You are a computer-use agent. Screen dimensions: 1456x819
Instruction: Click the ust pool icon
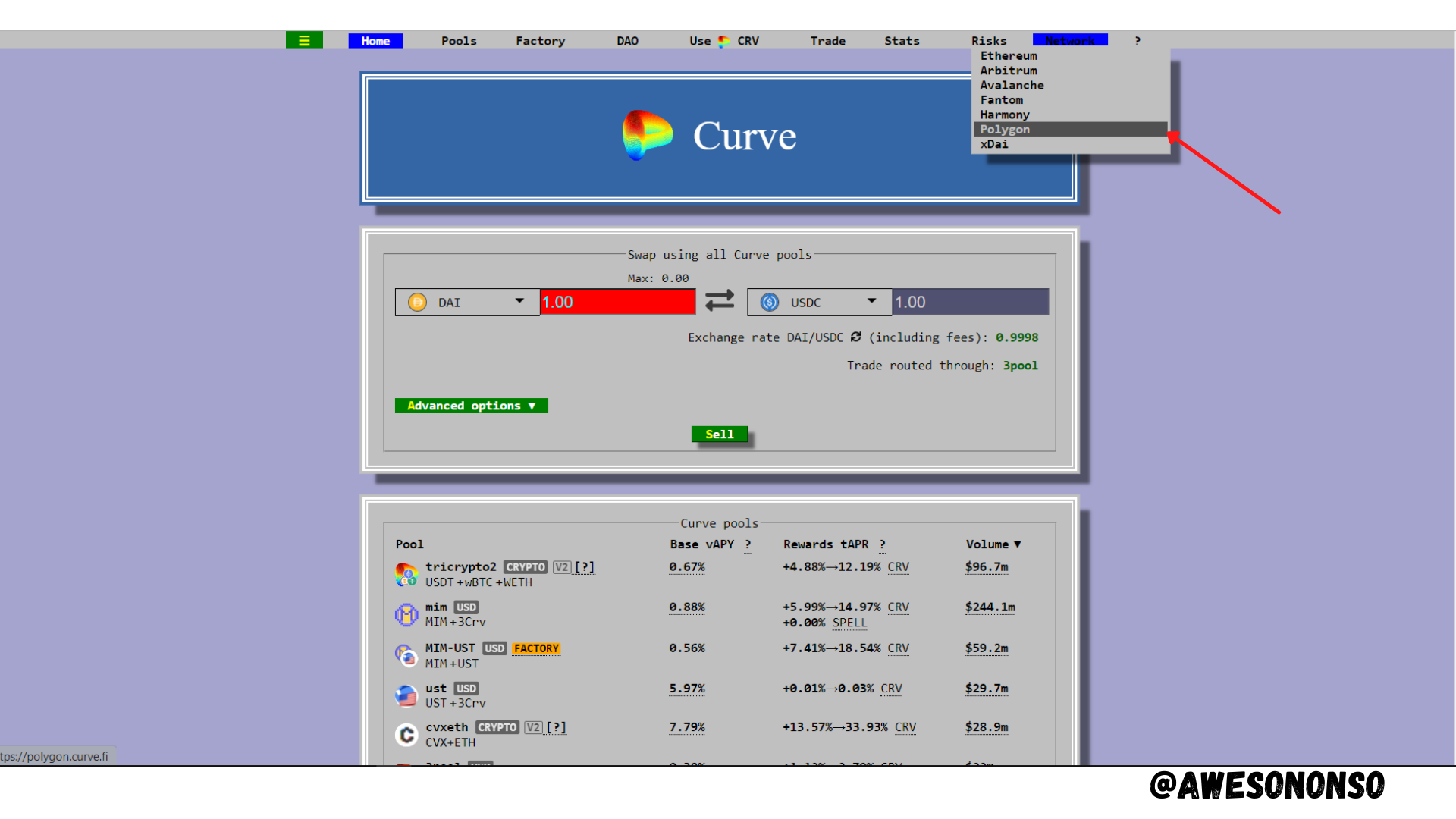(x=406, y=695)
